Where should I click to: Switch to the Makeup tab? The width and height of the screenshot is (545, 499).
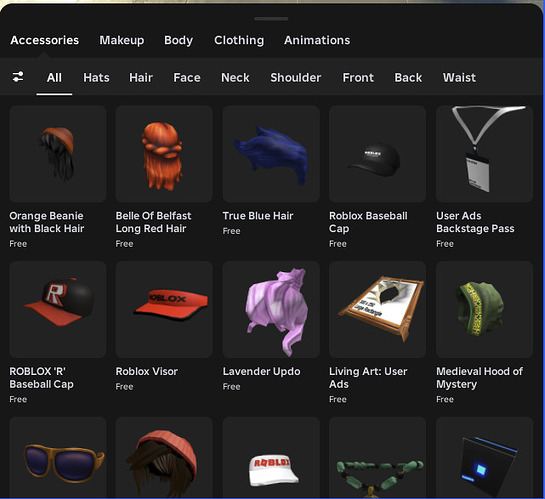click(122, 40)
